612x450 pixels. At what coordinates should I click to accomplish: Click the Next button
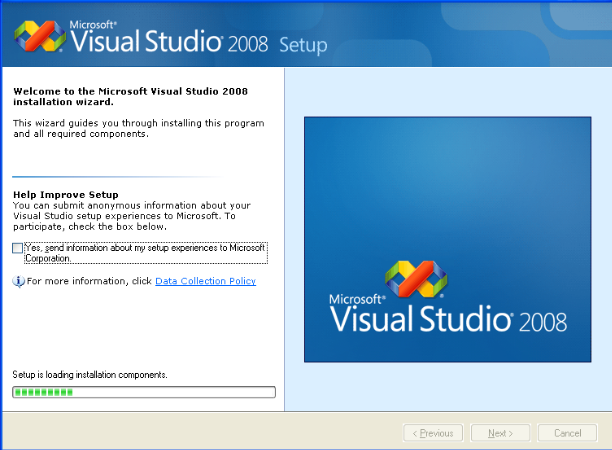(x=500, y=433)
